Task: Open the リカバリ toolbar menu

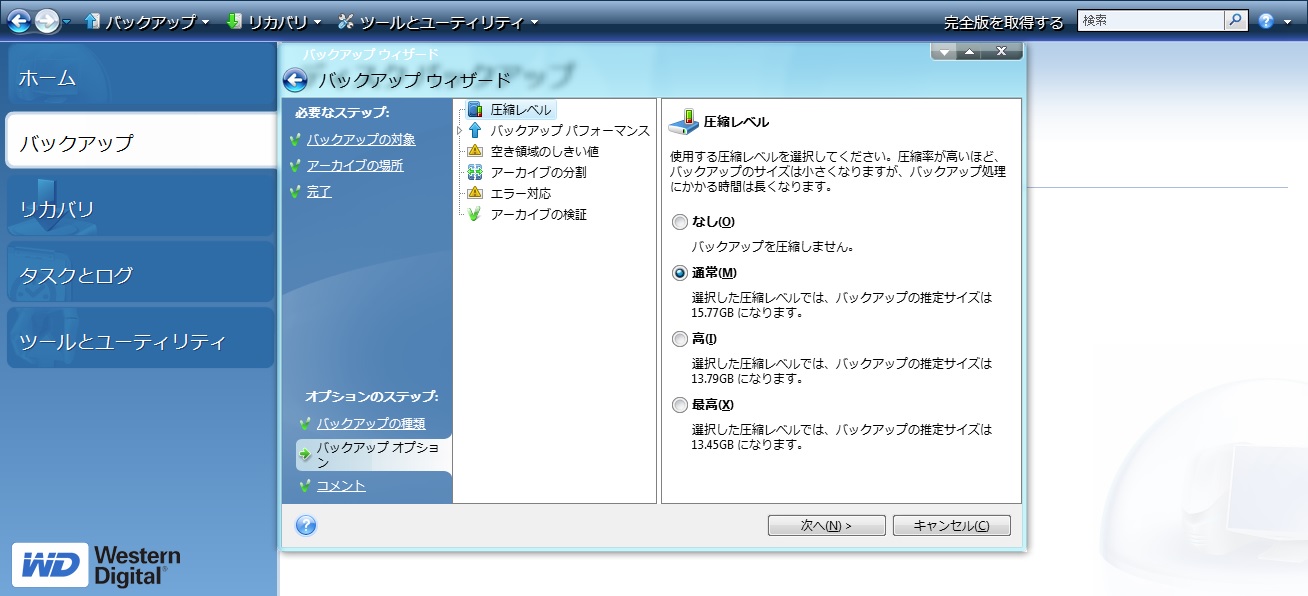Action: [x=283, y=21]
